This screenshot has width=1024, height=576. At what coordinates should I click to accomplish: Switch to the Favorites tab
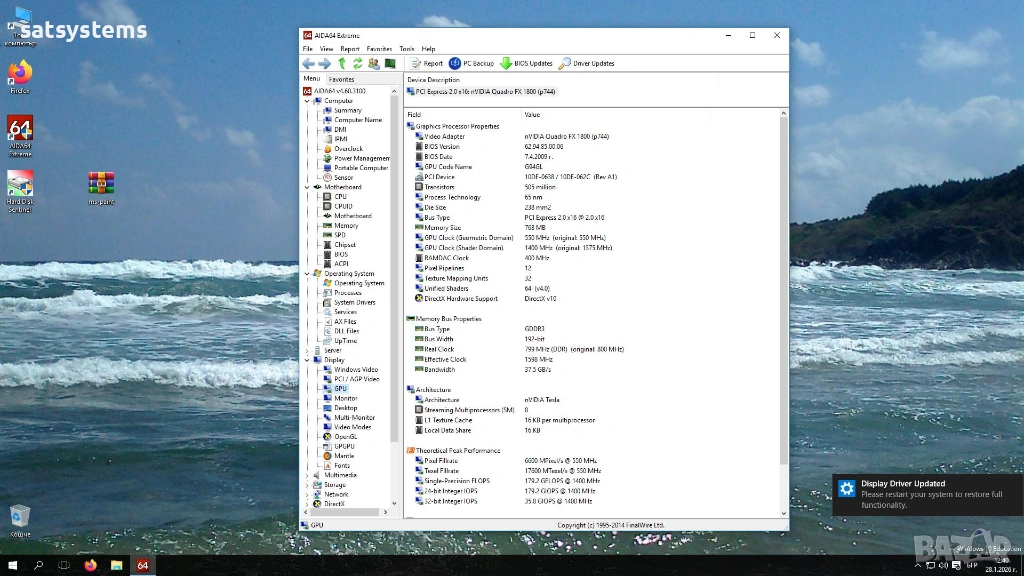pyautogui.click(x=342, y=79)
